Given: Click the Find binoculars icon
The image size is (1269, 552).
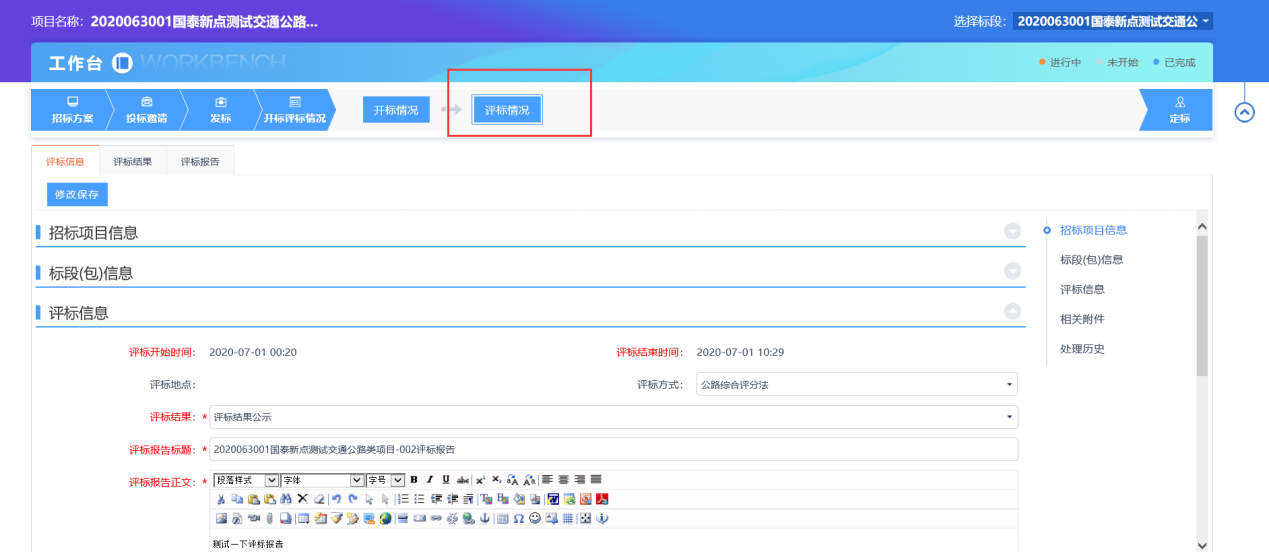Looking at the screenshot, I should coord(285,499).
